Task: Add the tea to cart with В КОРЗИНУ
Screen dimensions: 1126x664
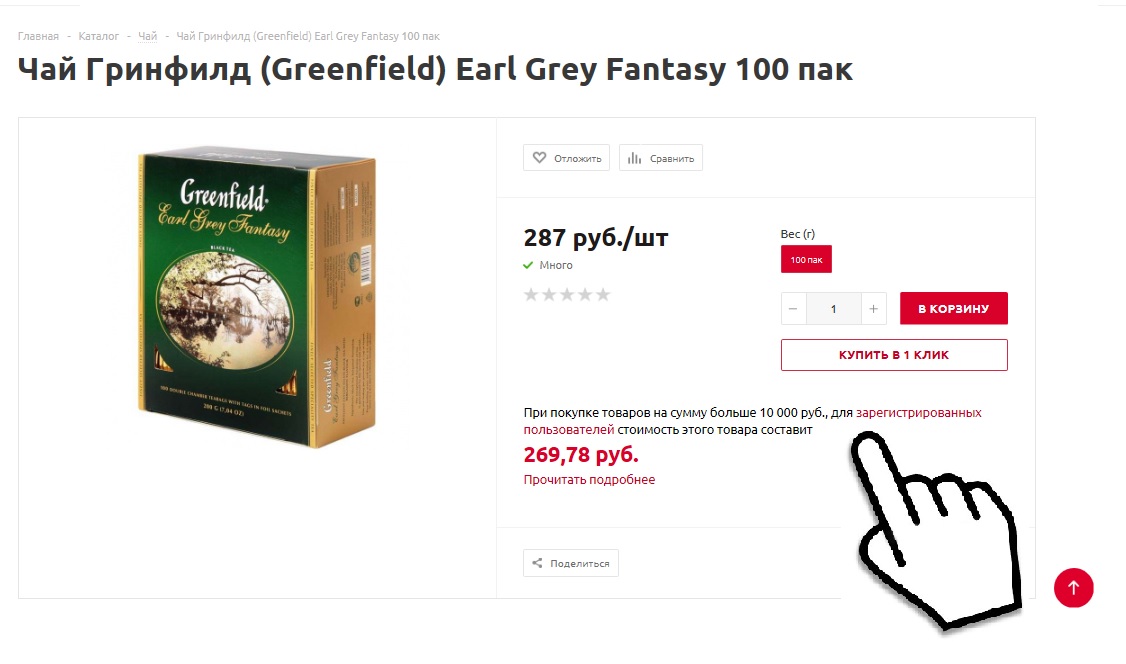Action: point(954,309)
